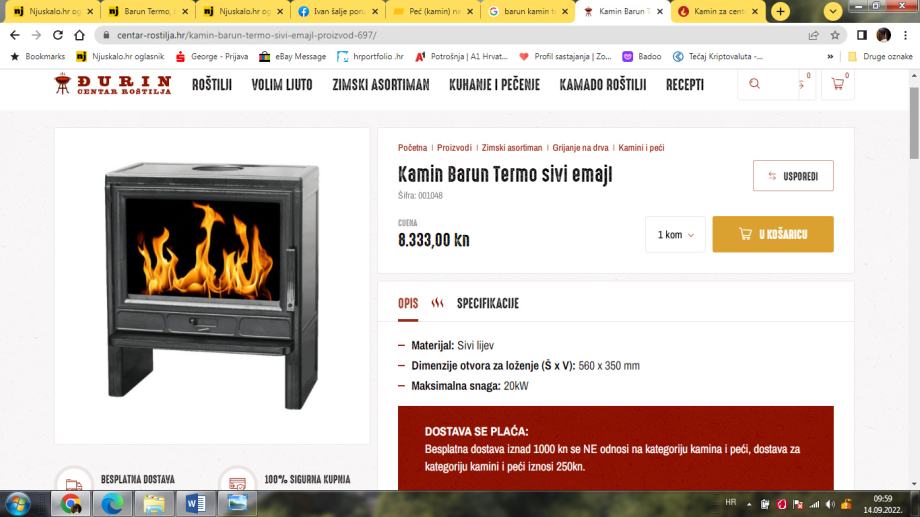Viewport: 920px width, 517px height.
Task: Open the site search magnifier icon
Action: [755, 84]
